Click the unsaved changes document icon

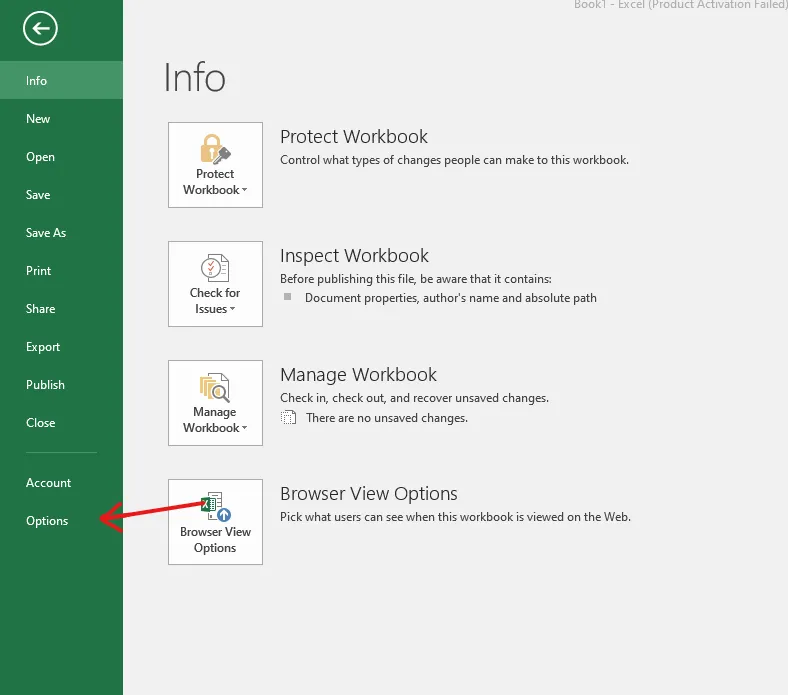288,417
